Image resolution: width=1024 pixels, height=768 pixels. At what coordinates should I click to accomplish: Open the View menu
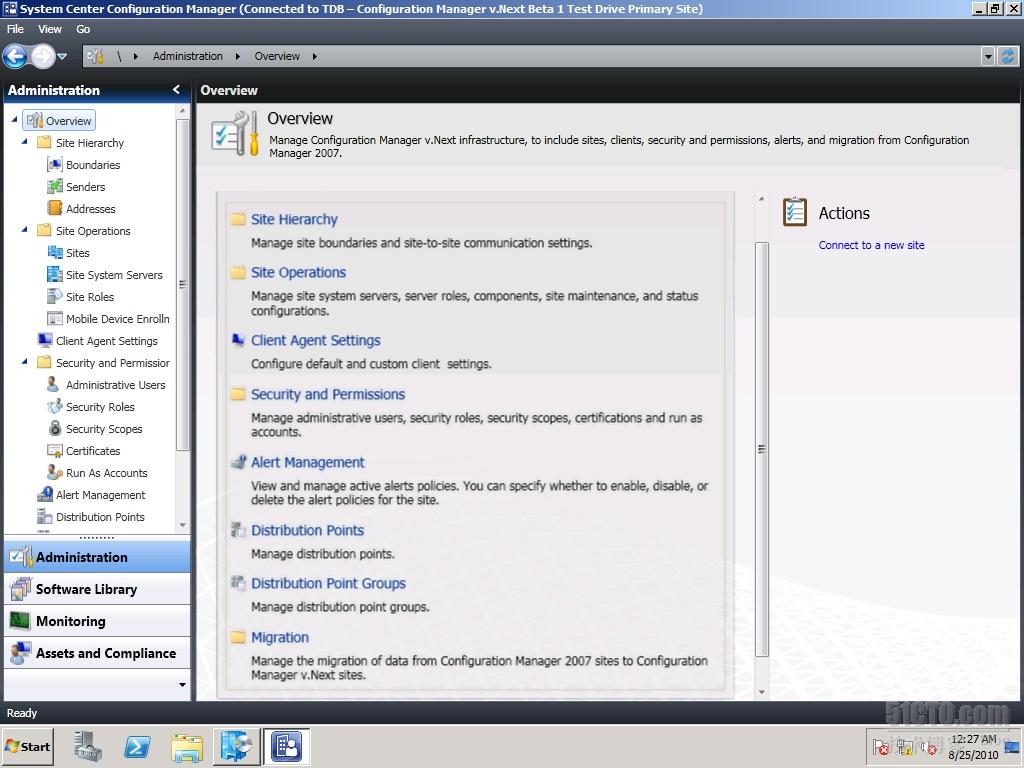(x=50, y=29)
